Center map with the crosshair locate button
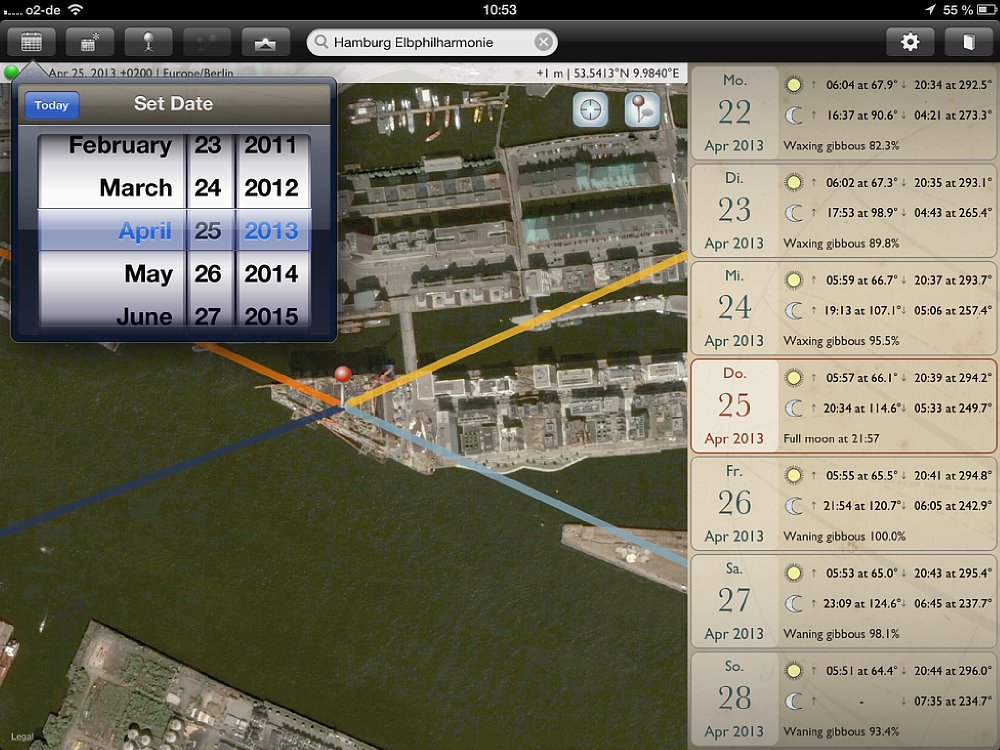1000x750 pixels. tap(590, 110)
